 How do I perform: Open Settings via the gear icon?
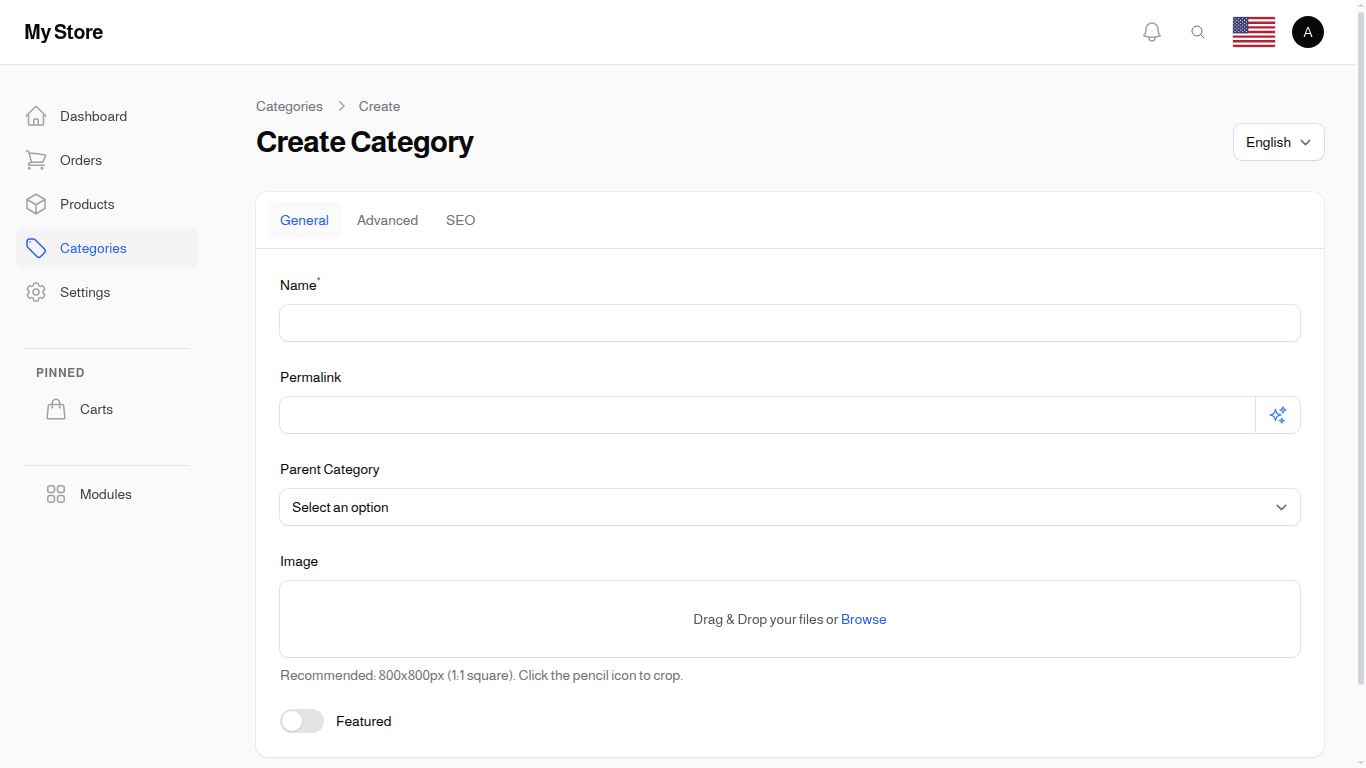point(36,292)
